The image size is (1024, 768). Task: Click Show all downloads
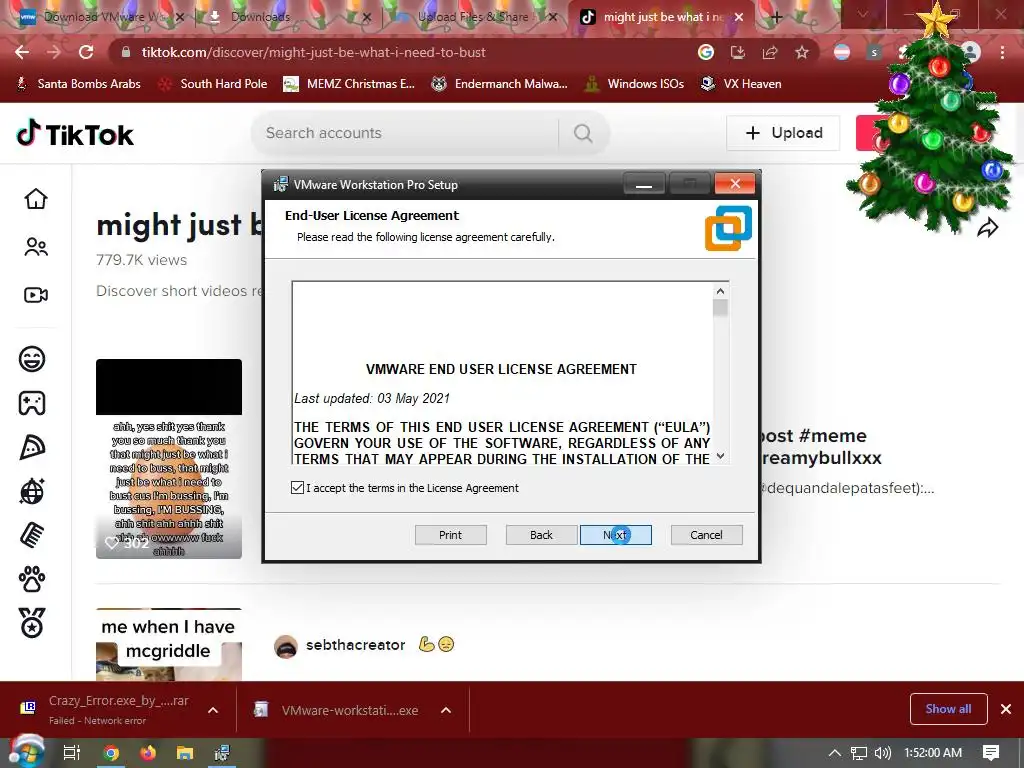pos(948,709)
